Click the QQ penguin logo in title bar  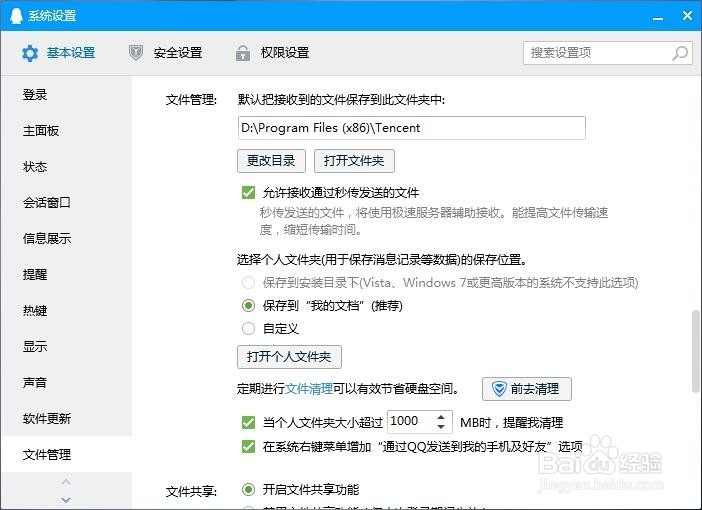(x=16, y=16)
